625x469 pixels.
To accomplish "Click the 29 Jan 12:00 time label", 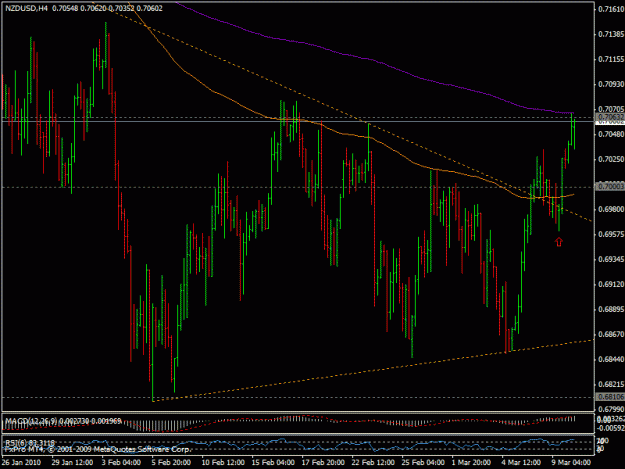I will click(x=72, y=462).
